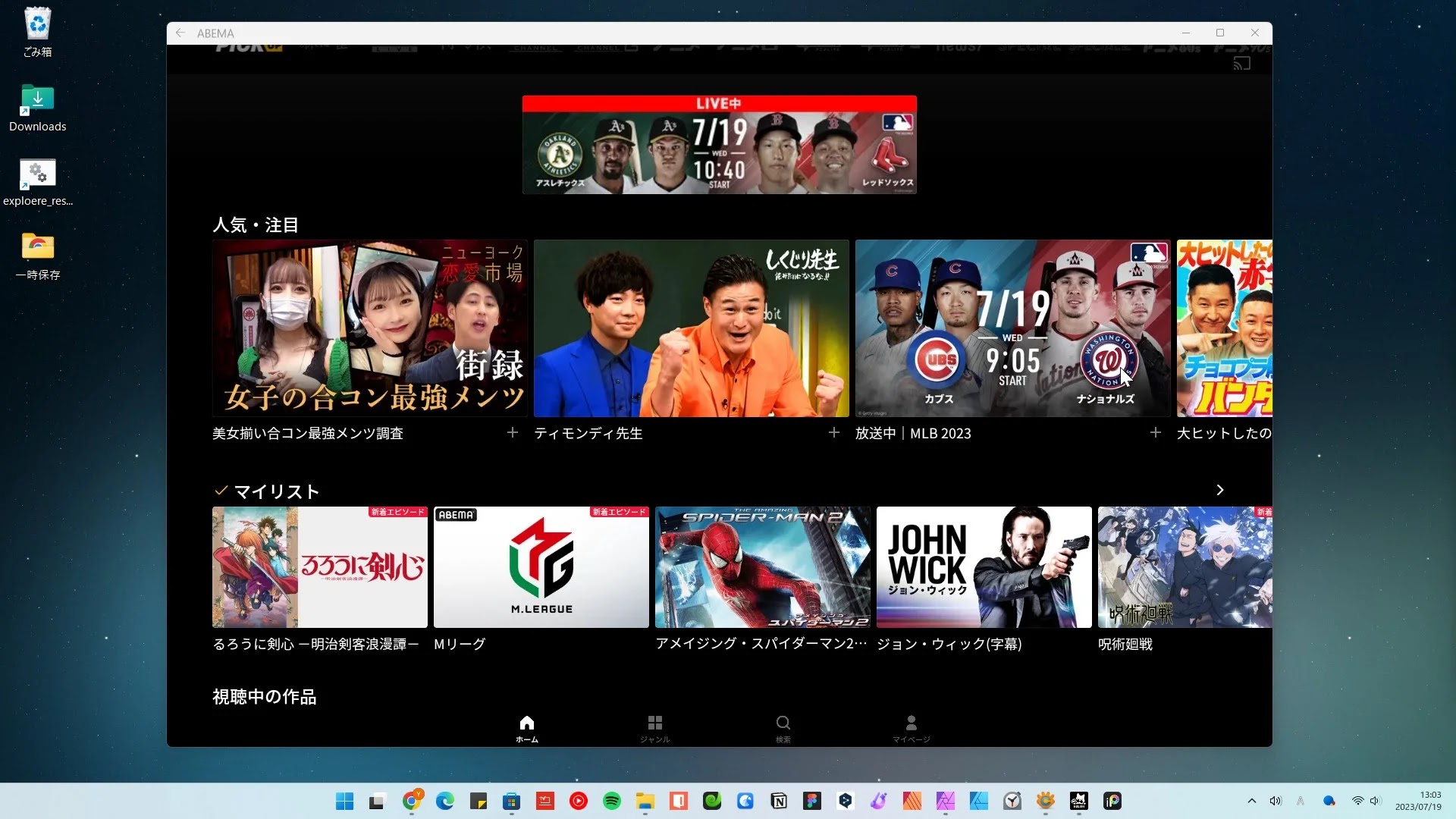Open Task View in the taskbar
This screenshot has width=1456, height=819.
pyautogui.click(x=377, y=801)
